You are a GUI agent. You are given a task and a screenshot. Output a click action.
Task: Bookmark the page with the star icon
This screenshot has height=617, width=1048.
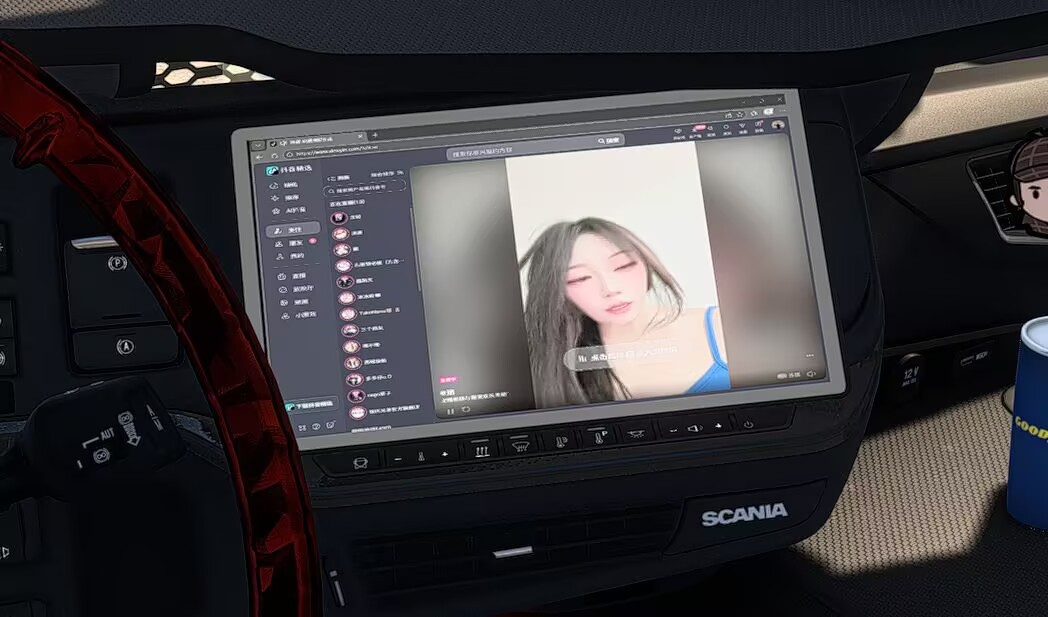(741, 115)
